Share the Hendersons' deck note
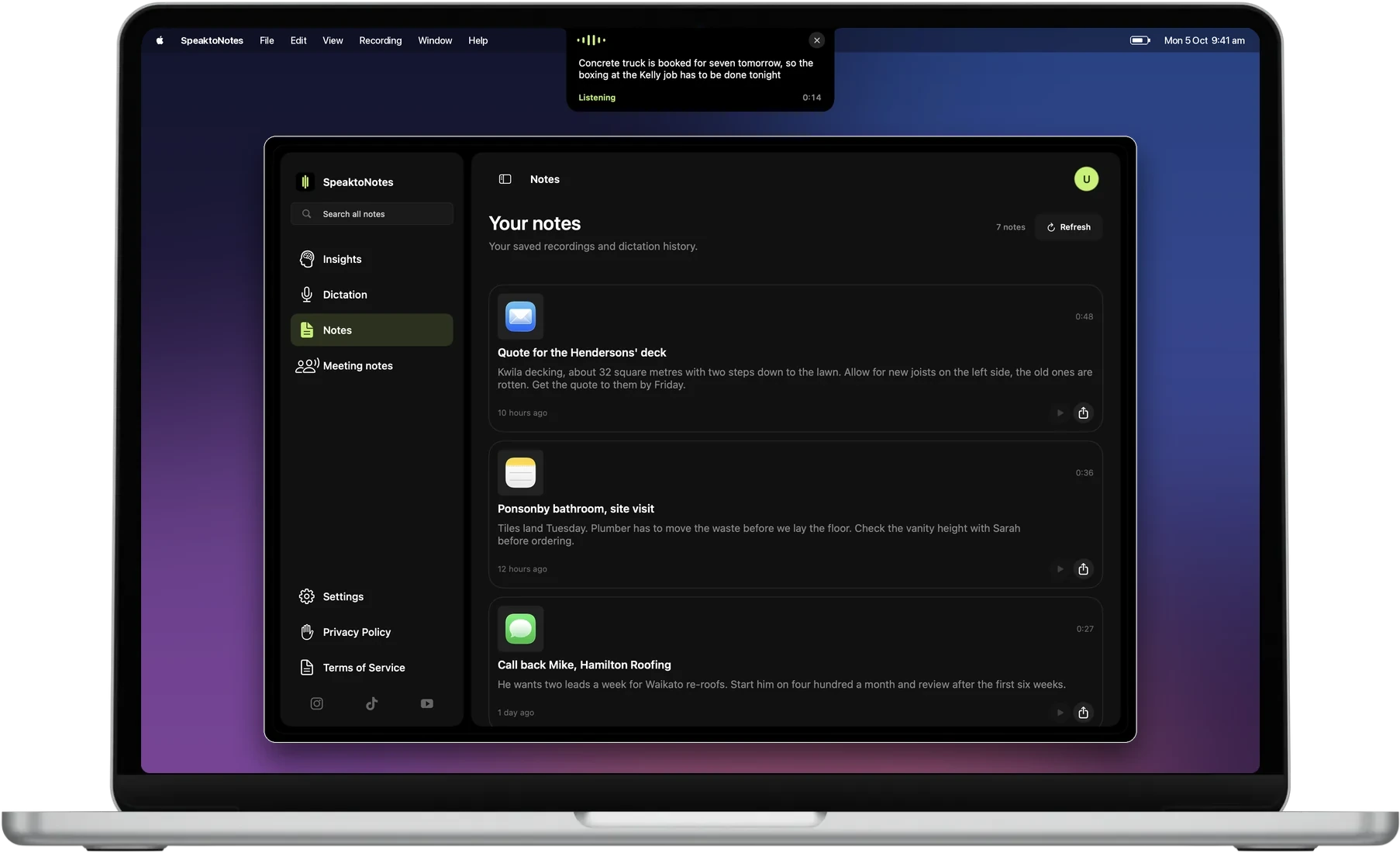The image size is (1400, 853). click(x=1083, y=413)
